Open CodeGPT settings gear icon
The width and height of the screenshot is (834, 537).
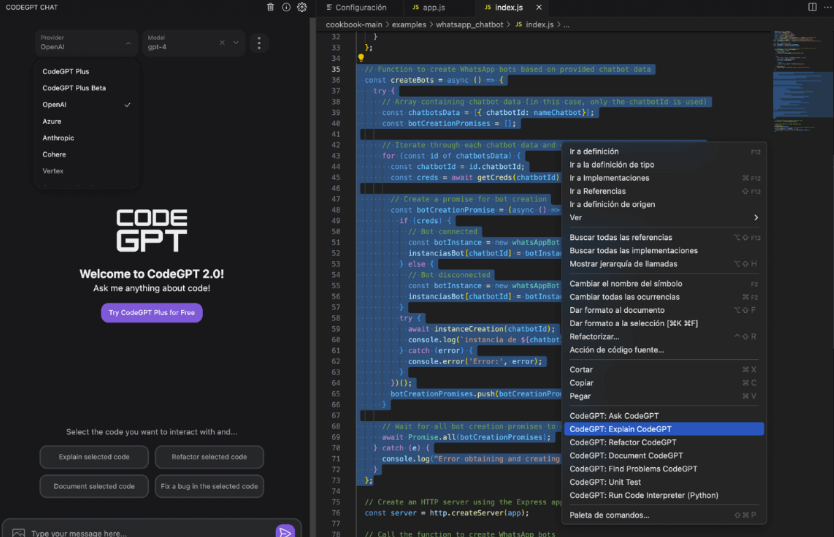click(302, 7)
